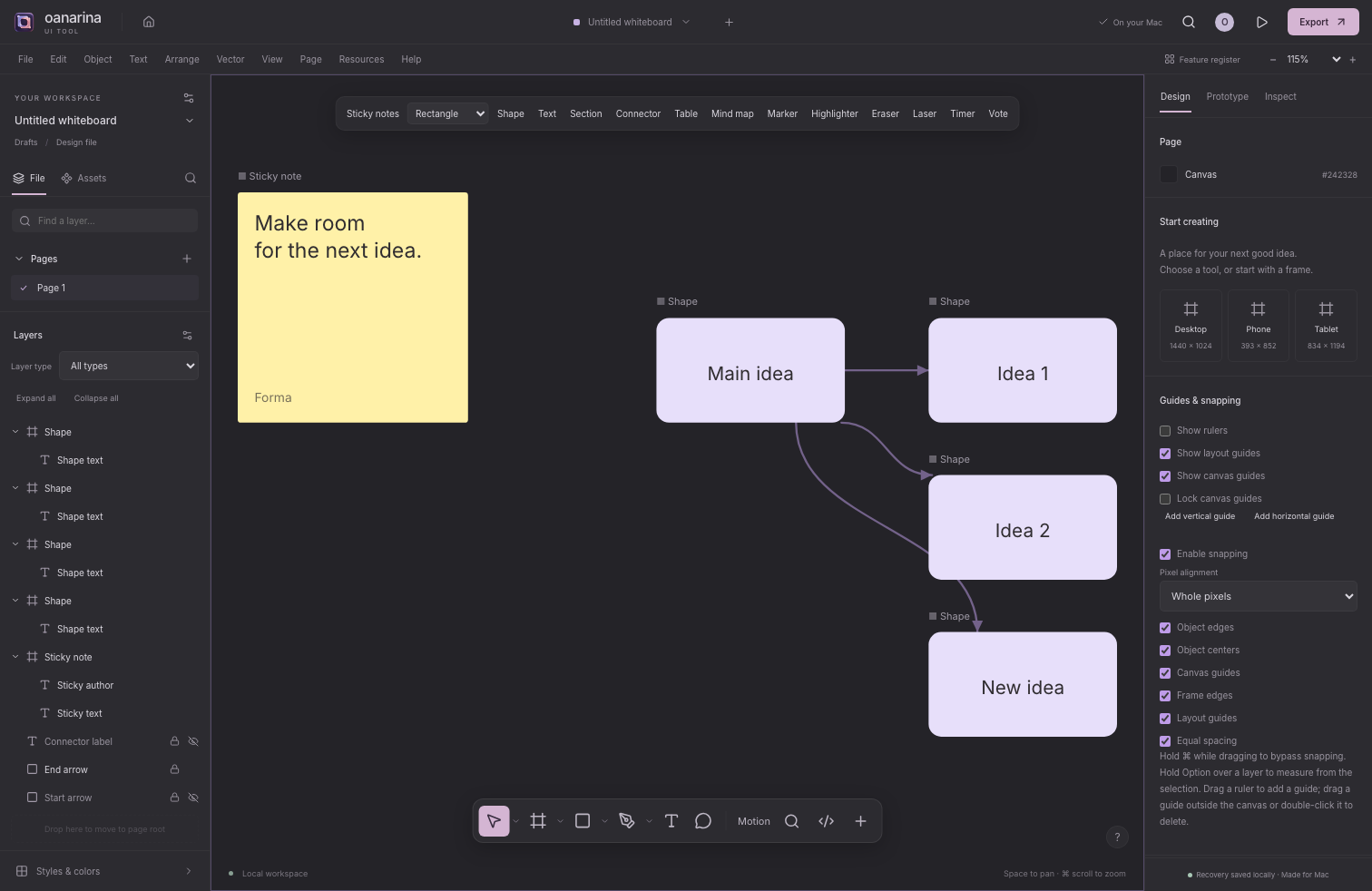This screenshot has height=891, width=1372.
Task: Start presentation with play icon
Action: pos(1261,22)
